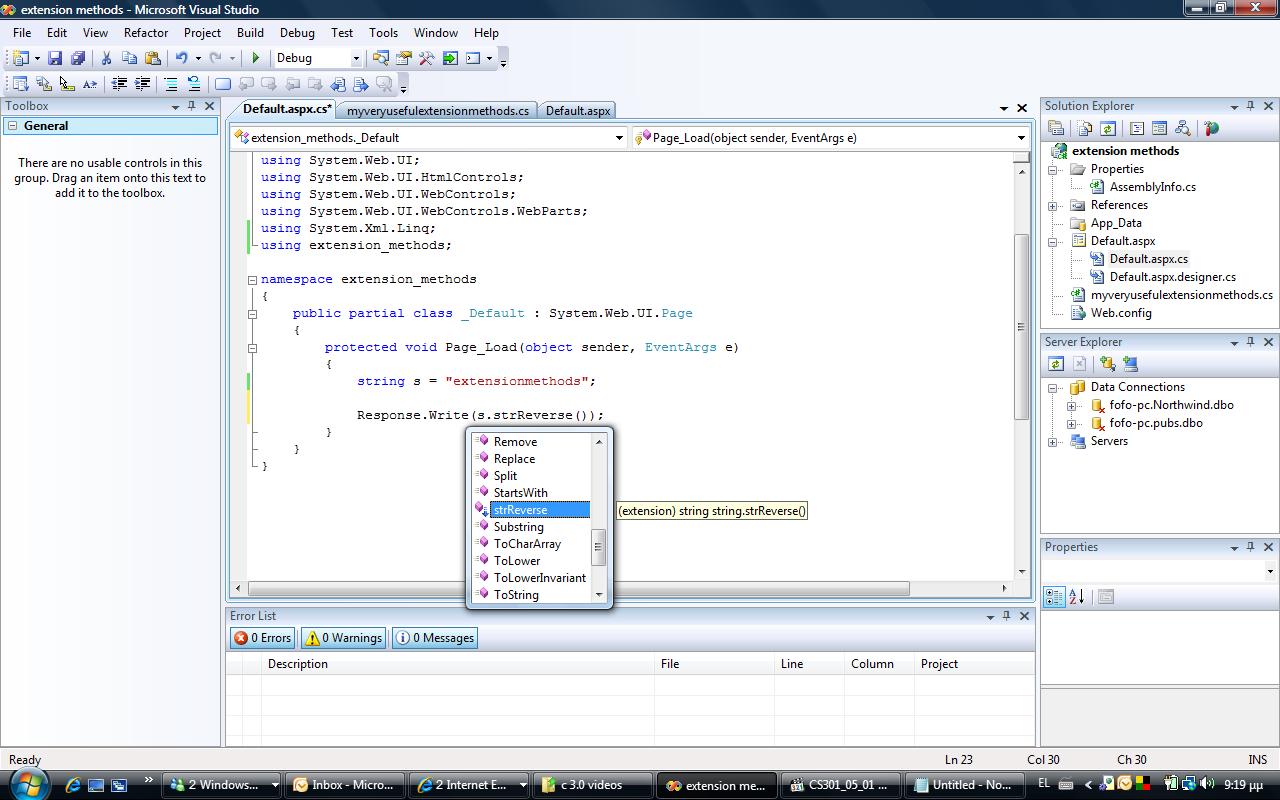Collapse the namespace extension_methods code block

(253, 280)
